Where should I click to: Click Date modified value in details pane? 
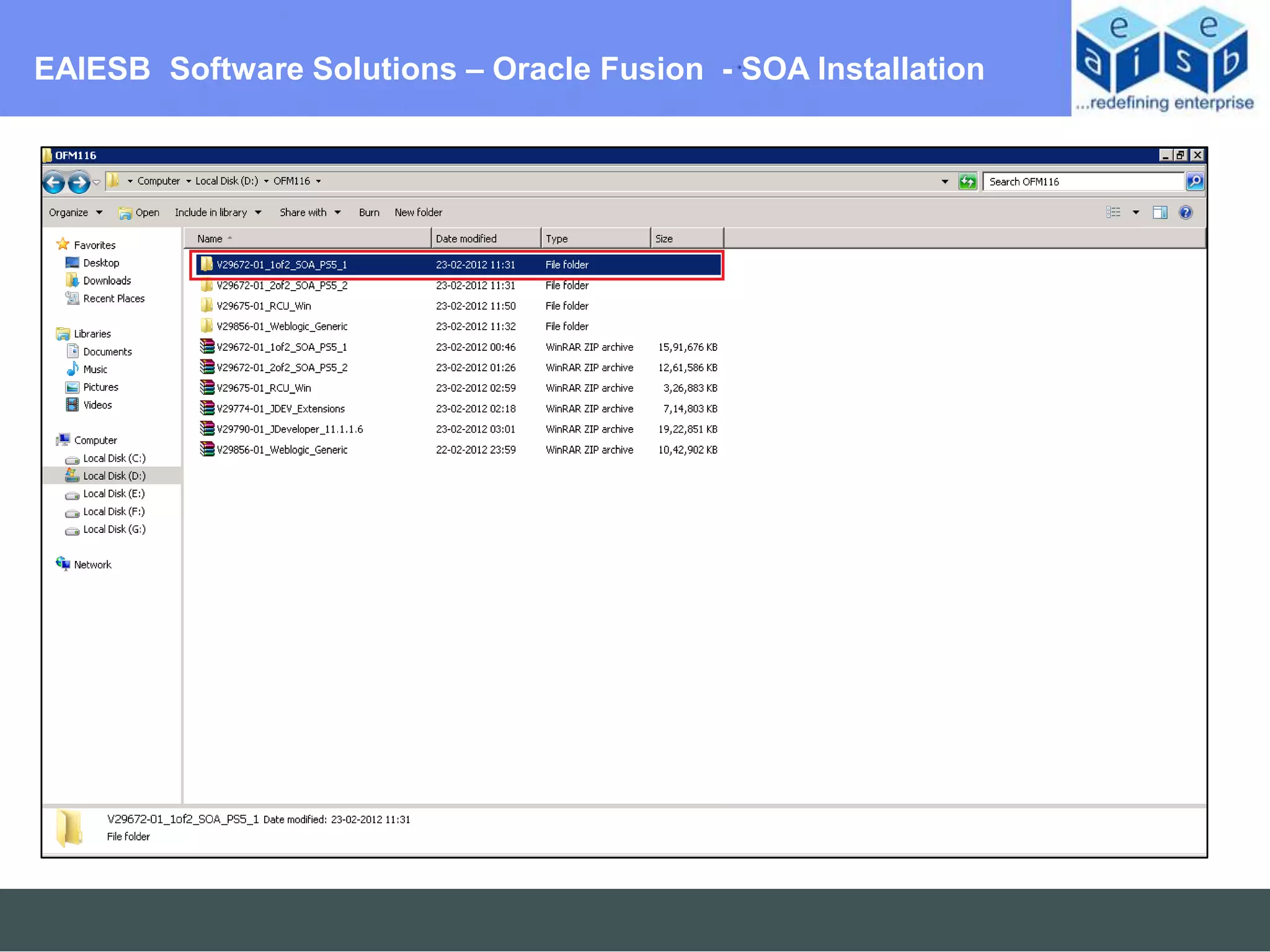370,820
